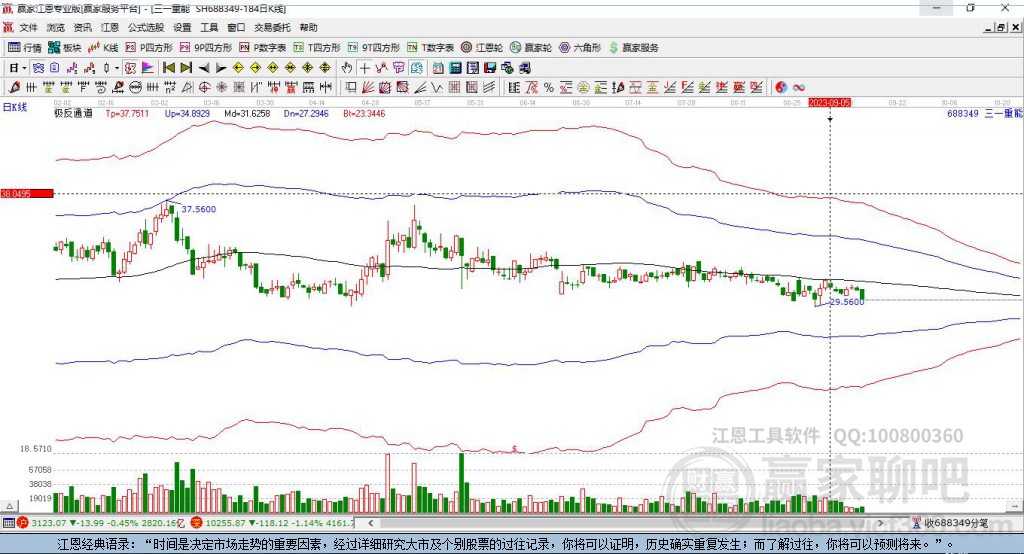The image size is (1024, 554).
Task: Jump to last bar with green skip-forward icon
Action: point(186,68)
